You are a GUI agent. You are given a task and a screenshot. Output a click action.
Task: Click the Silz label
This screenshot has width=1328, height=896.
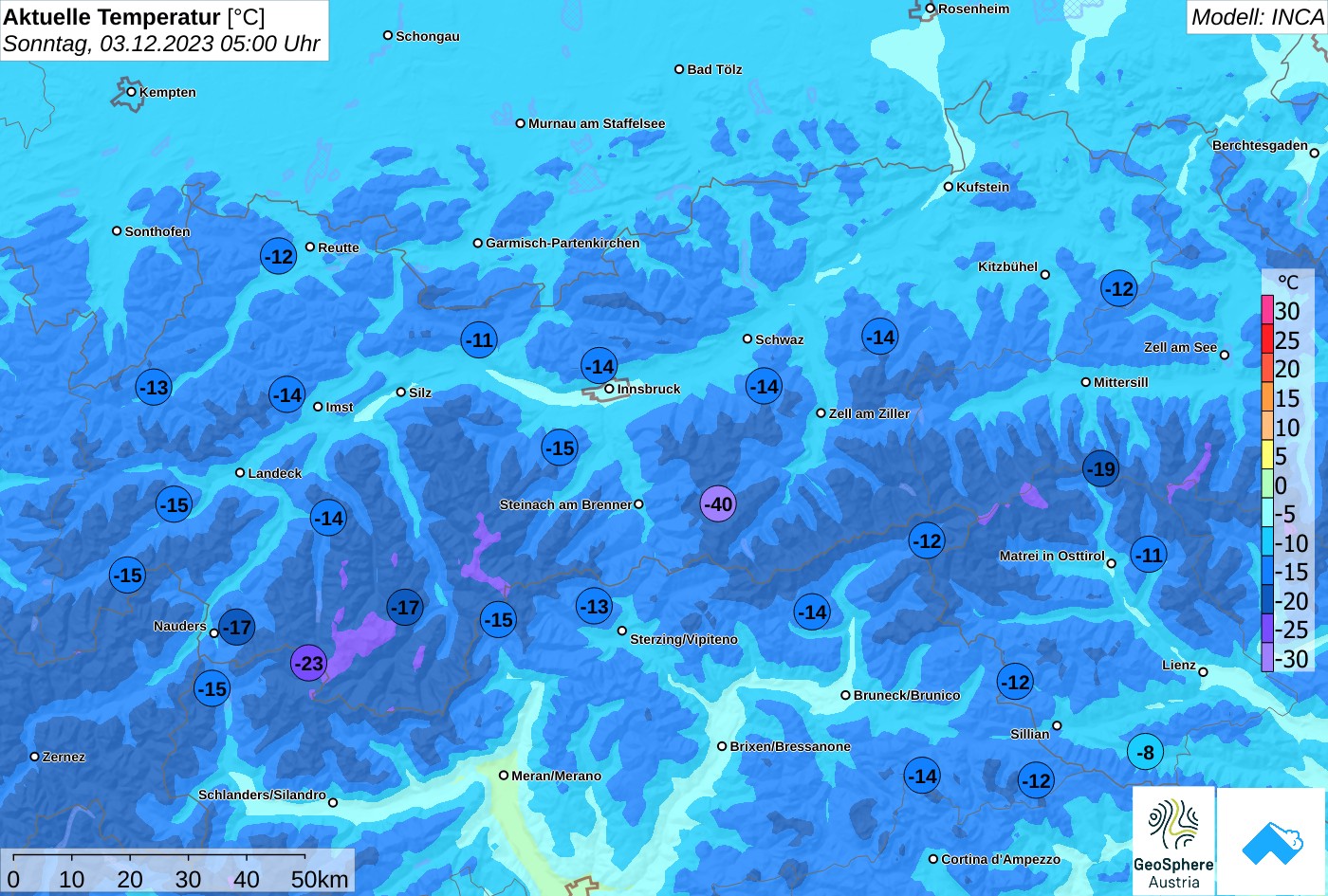coord(420,393)
